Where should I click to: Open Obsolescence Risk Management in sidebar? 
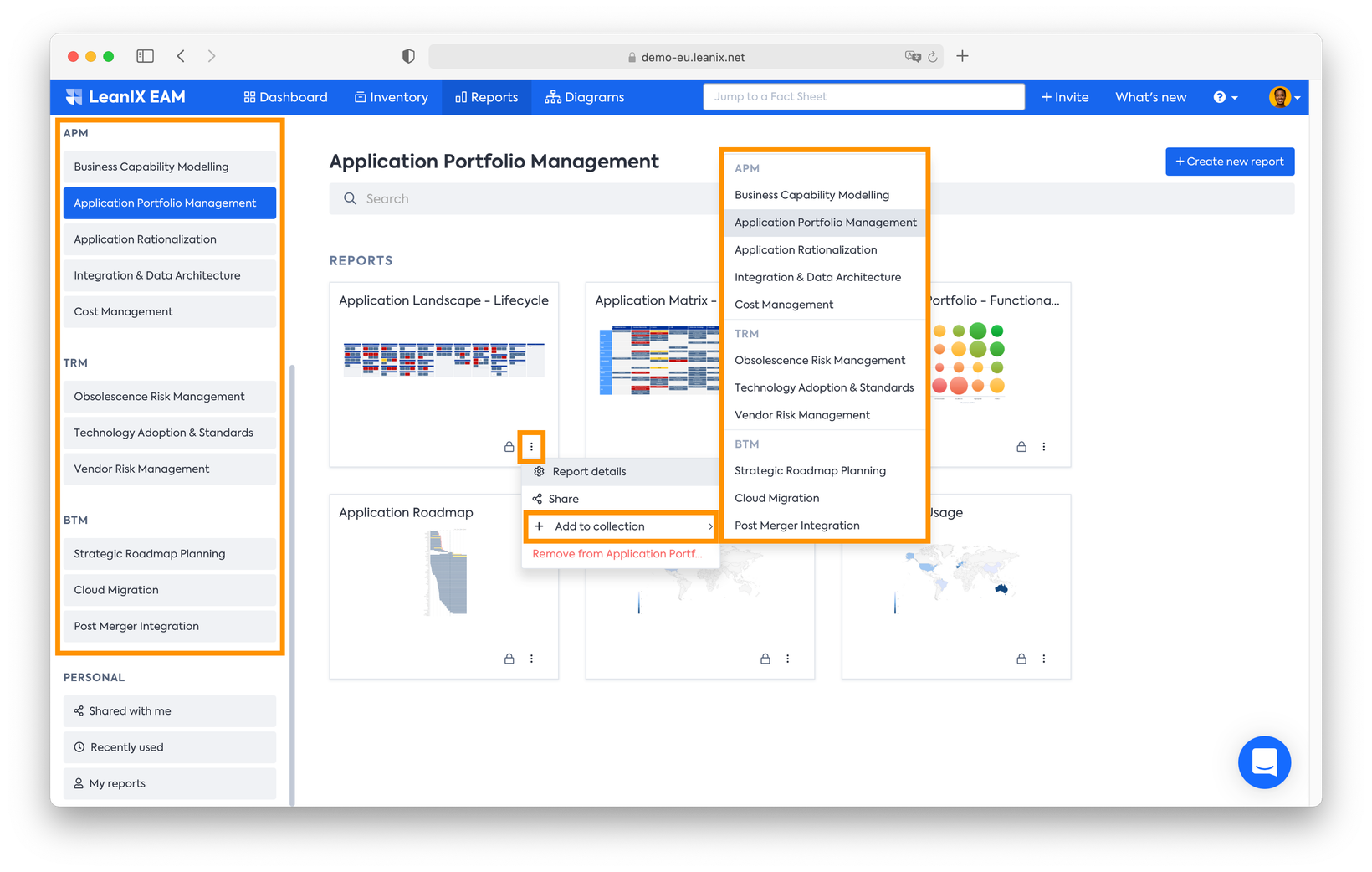coord(170,397)
